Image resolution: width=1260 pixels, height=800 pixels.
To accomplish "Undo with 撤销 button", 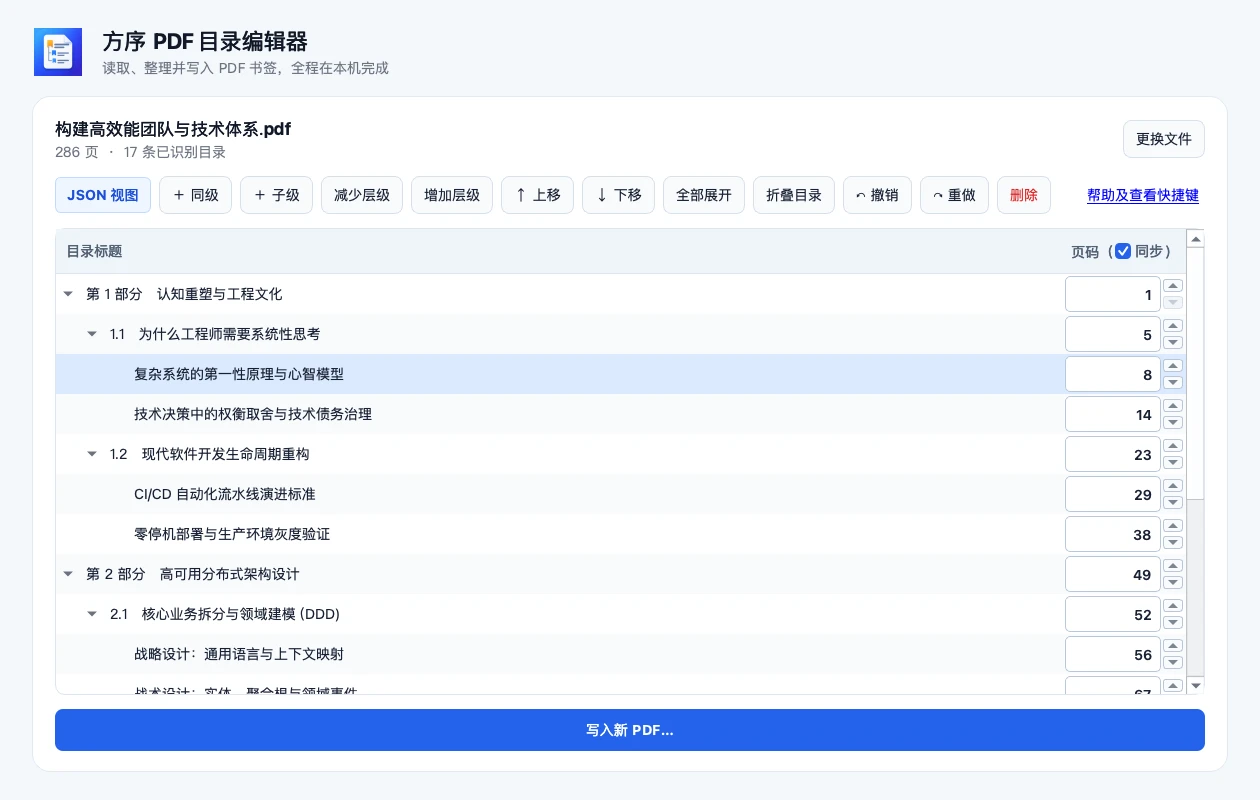I will point(877,195).
